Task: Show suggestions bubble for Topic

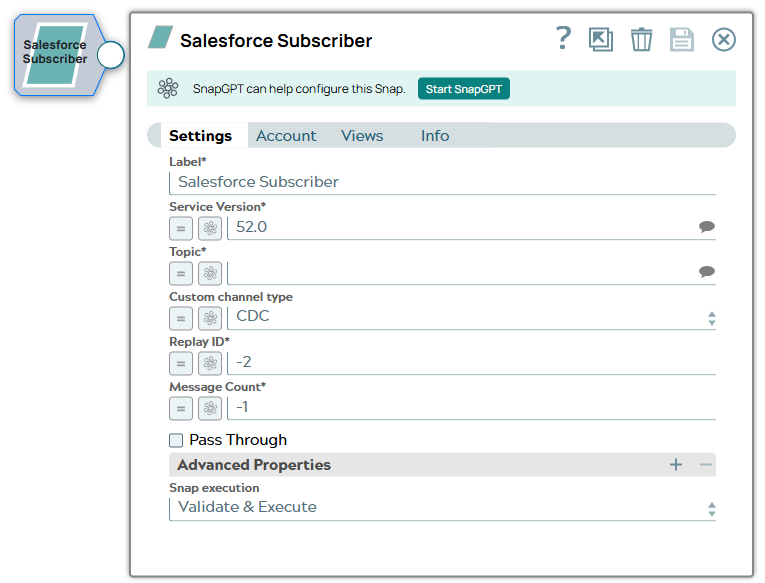Action: (706, 272)
